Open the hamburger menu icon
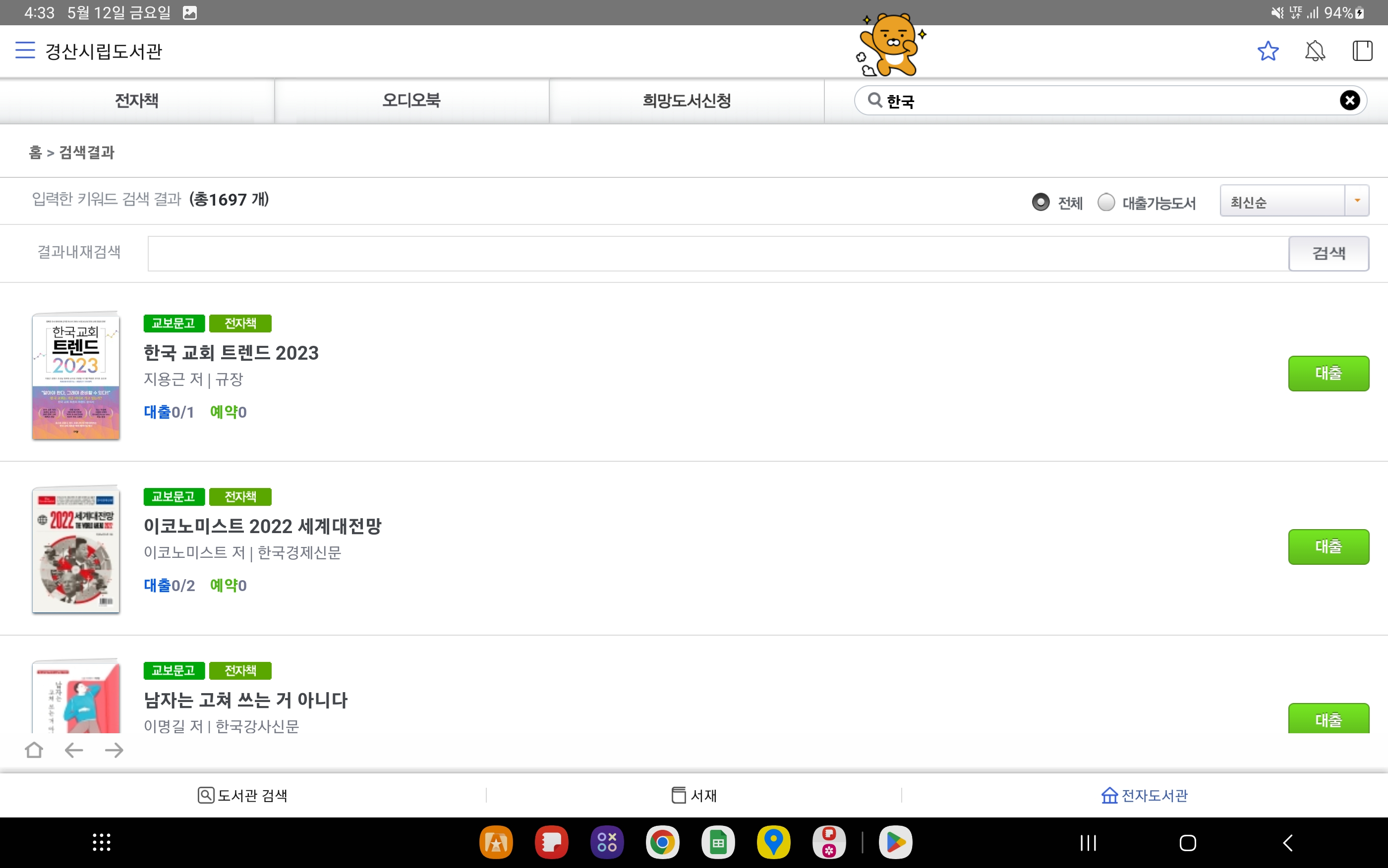The image size is (1388, 868). click(x=25, y=51)
